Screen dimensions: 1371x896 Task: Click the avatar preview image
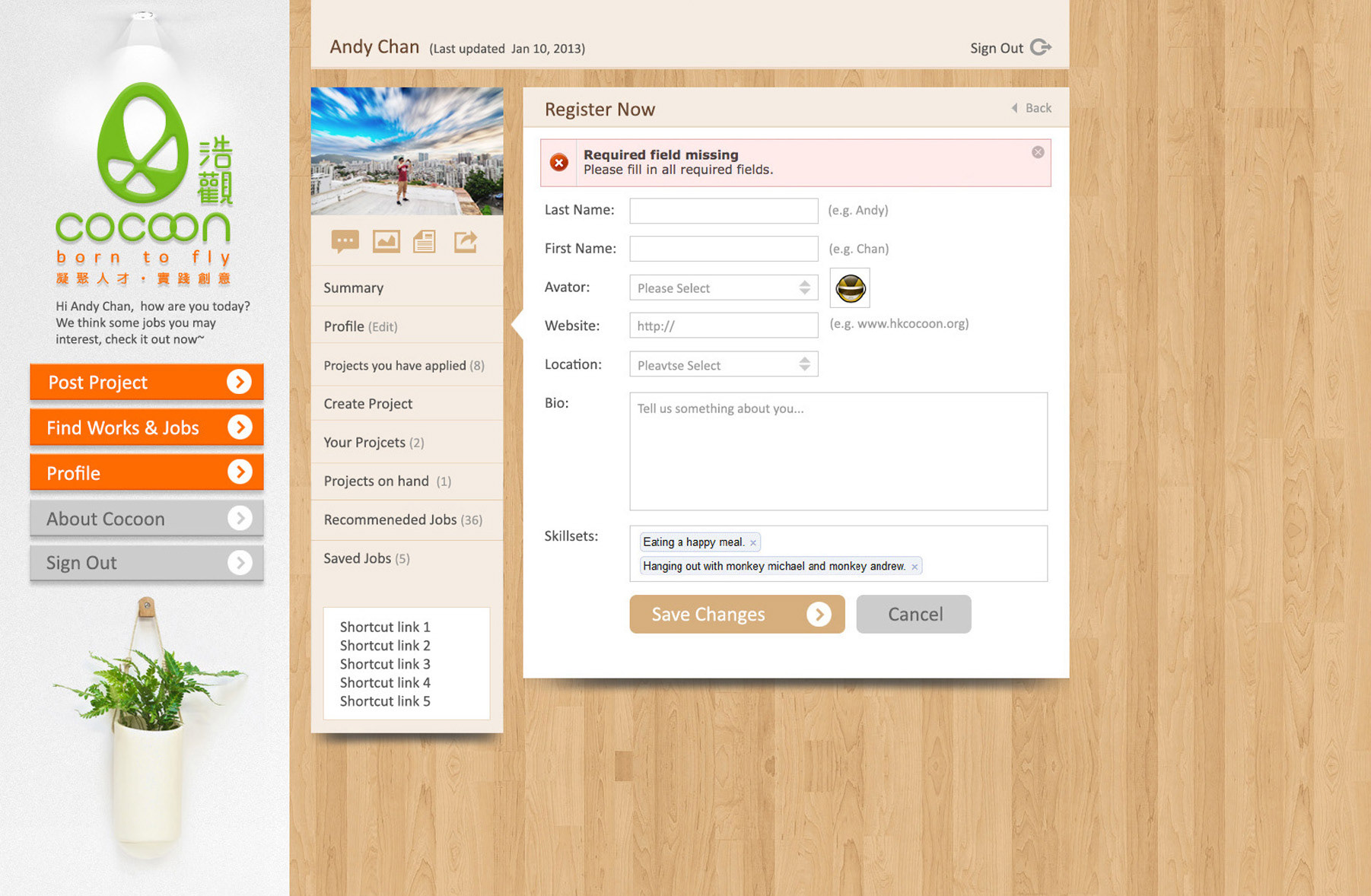850,288
